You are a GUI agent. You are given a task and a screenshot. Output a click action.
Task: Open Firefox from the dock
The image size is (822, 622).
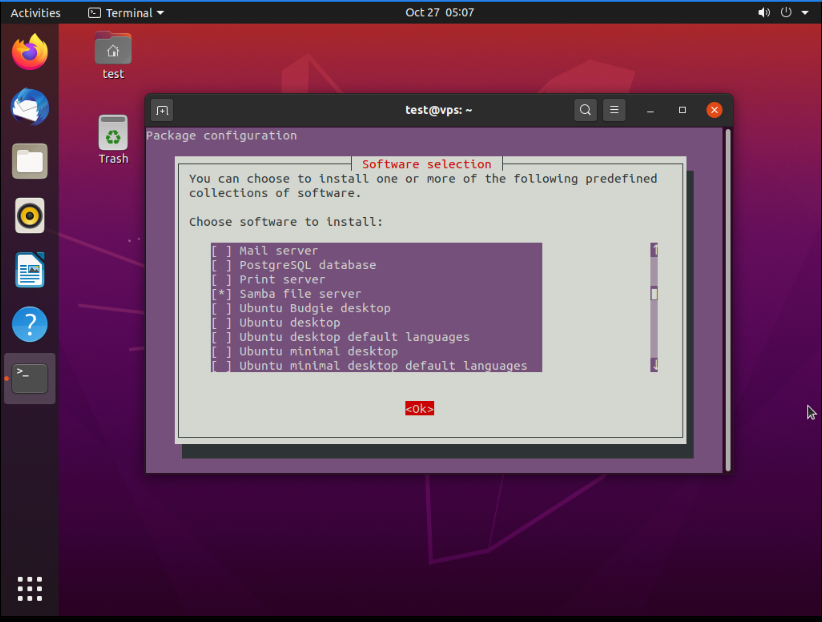click(x=30, y=52)
